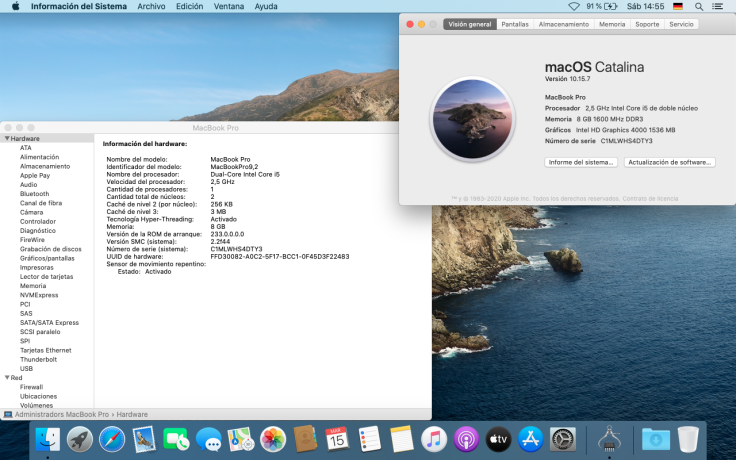Open FaceTime from the Dock
Screen dimensions: 736x460
(176, 439)
